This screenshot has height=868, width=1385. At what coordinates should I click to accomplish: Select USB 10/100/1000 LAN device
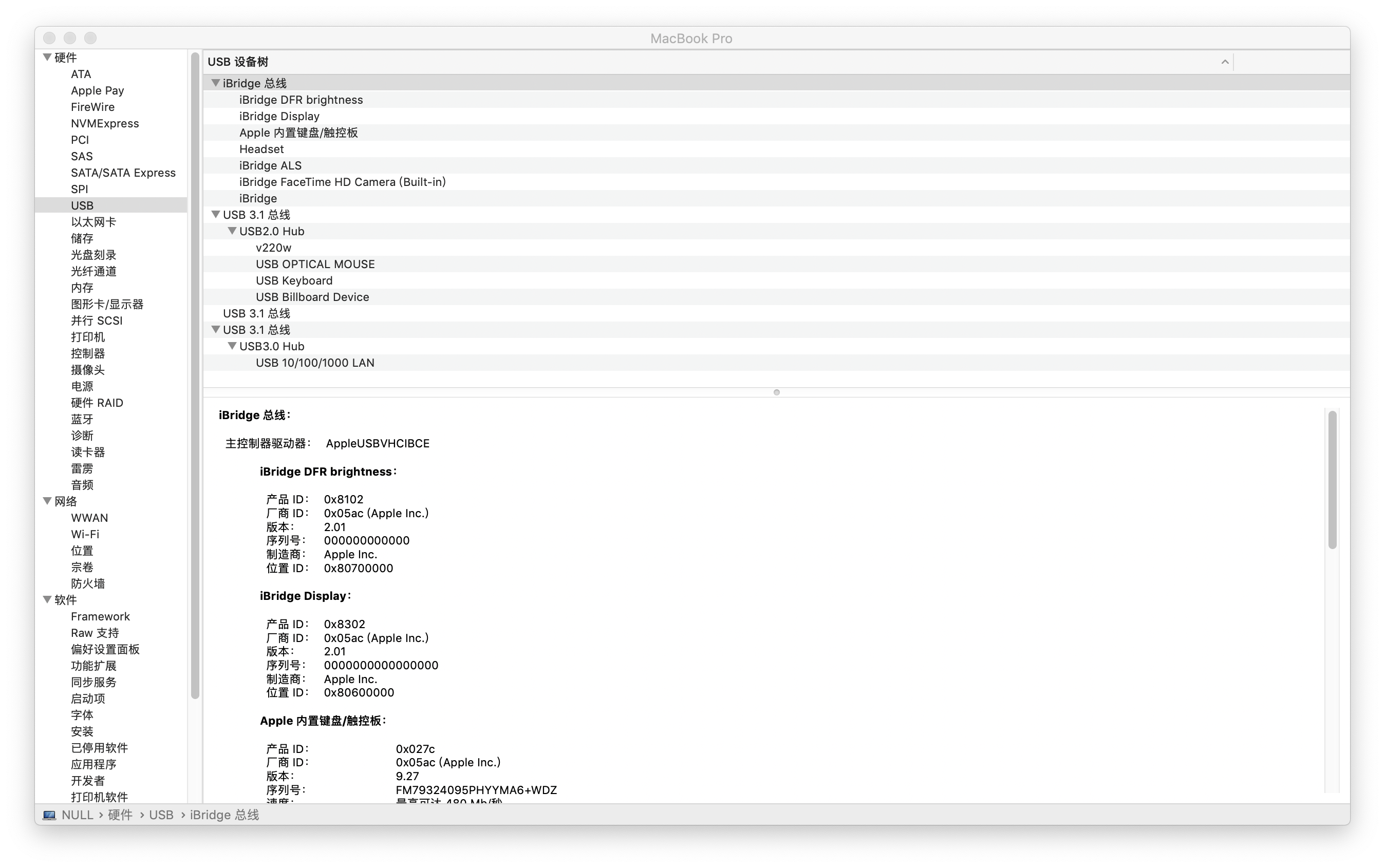(315, 363)
